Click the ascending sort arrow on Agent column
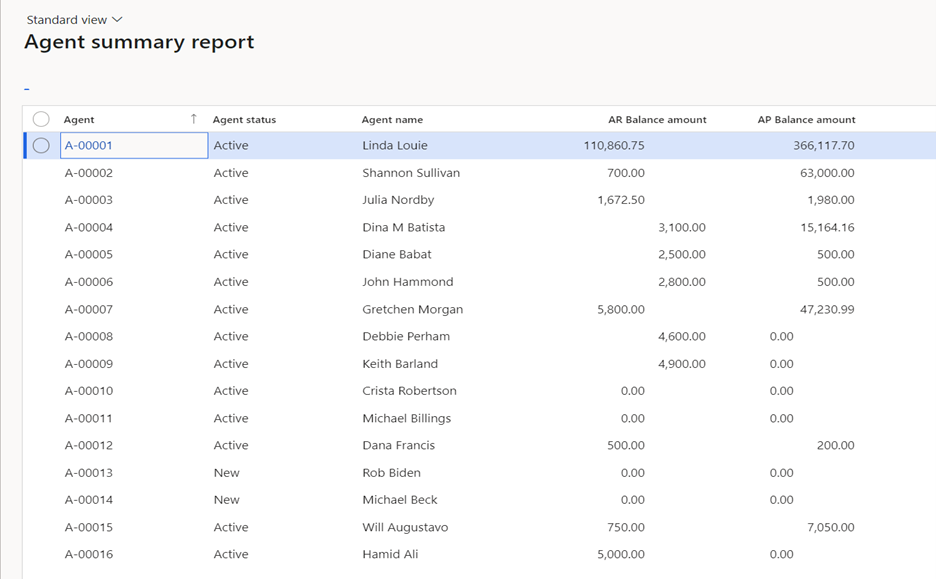The height and width of the screenshot is (579, 936). tap(194, 118)
